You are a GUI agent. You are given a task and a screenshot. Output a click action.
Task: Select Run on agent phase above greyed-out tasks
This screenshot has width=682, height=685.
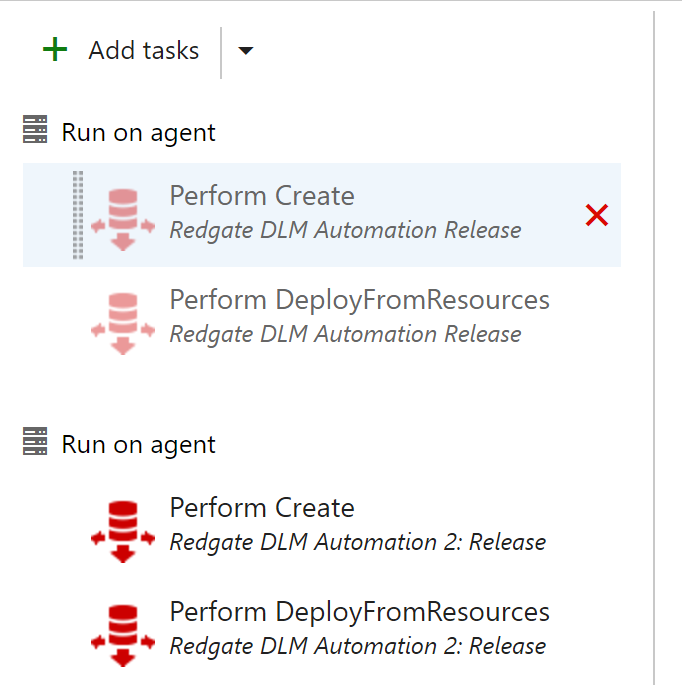click(138, 132)
